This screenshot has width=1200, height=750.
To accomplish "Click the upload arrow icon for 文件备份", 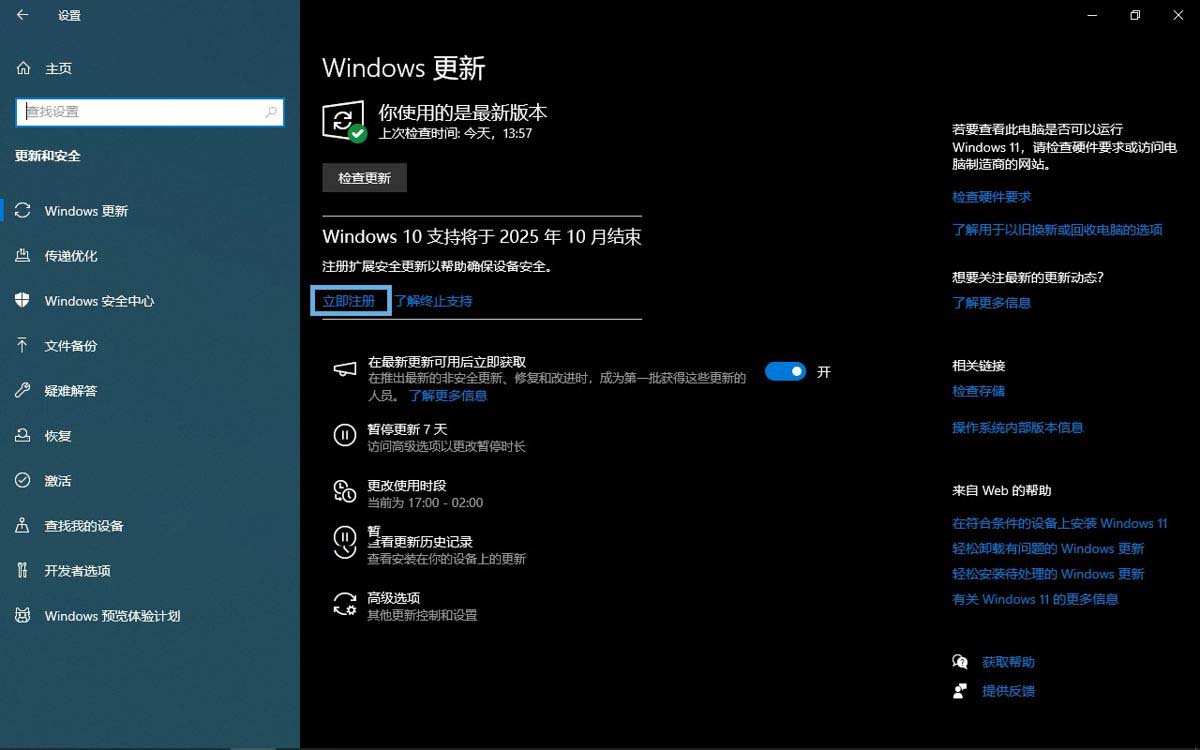I will 23,346.
